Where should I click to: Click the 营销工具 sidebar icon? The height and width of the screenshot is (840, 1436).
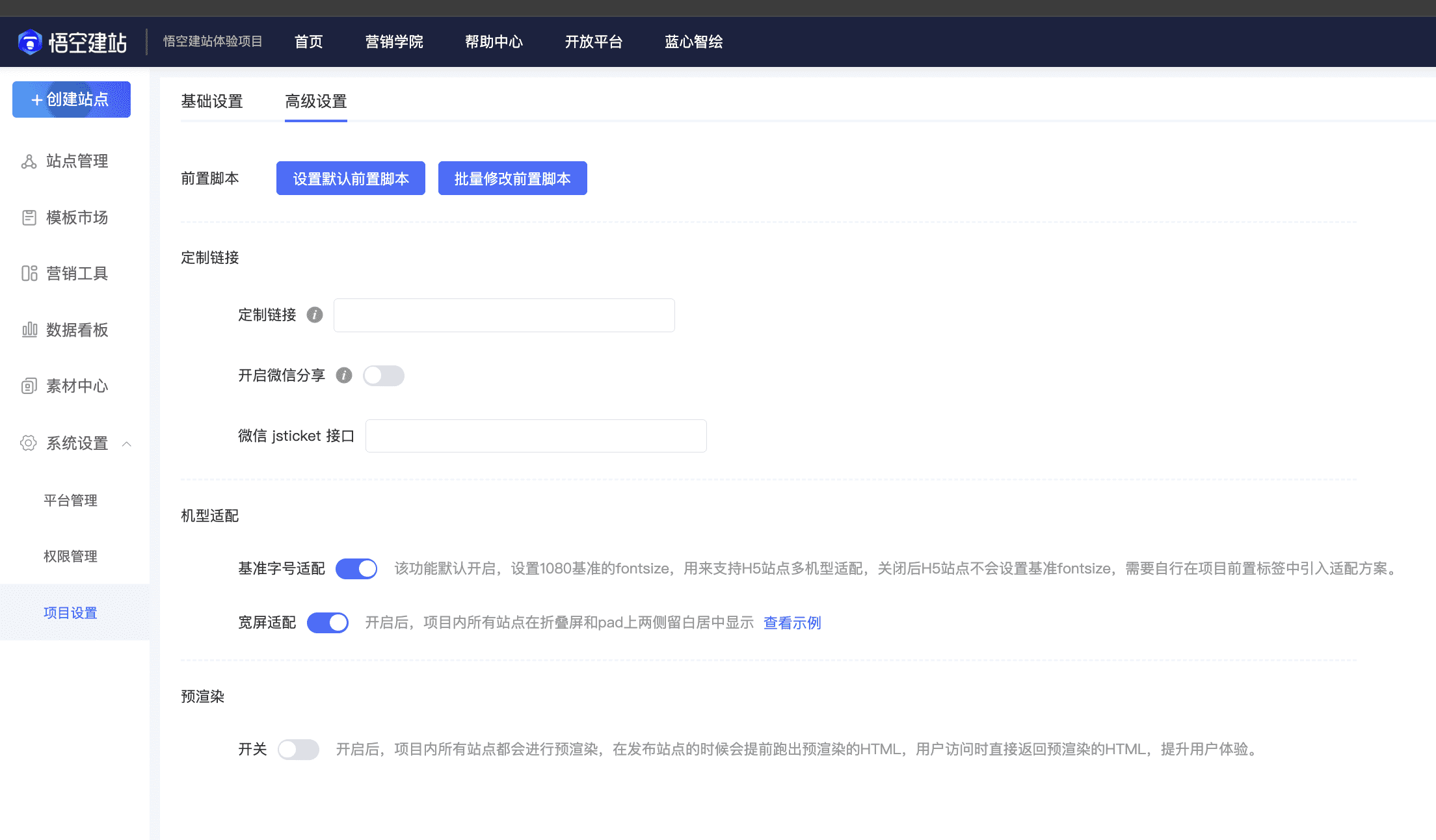[29, 274]
